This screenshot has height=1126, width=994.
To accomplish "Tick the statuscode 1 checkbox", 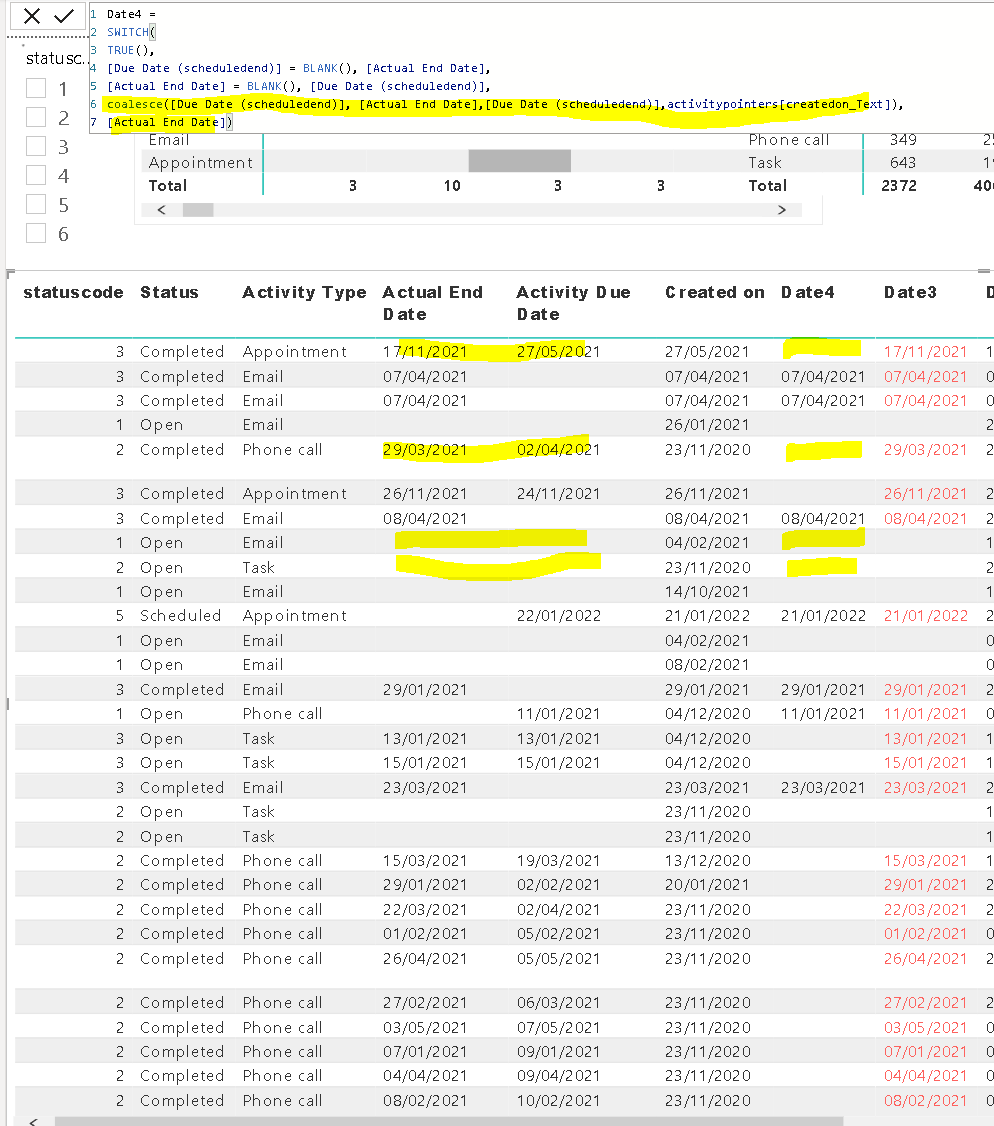I will pyautogui.click(x=36, y=88).
